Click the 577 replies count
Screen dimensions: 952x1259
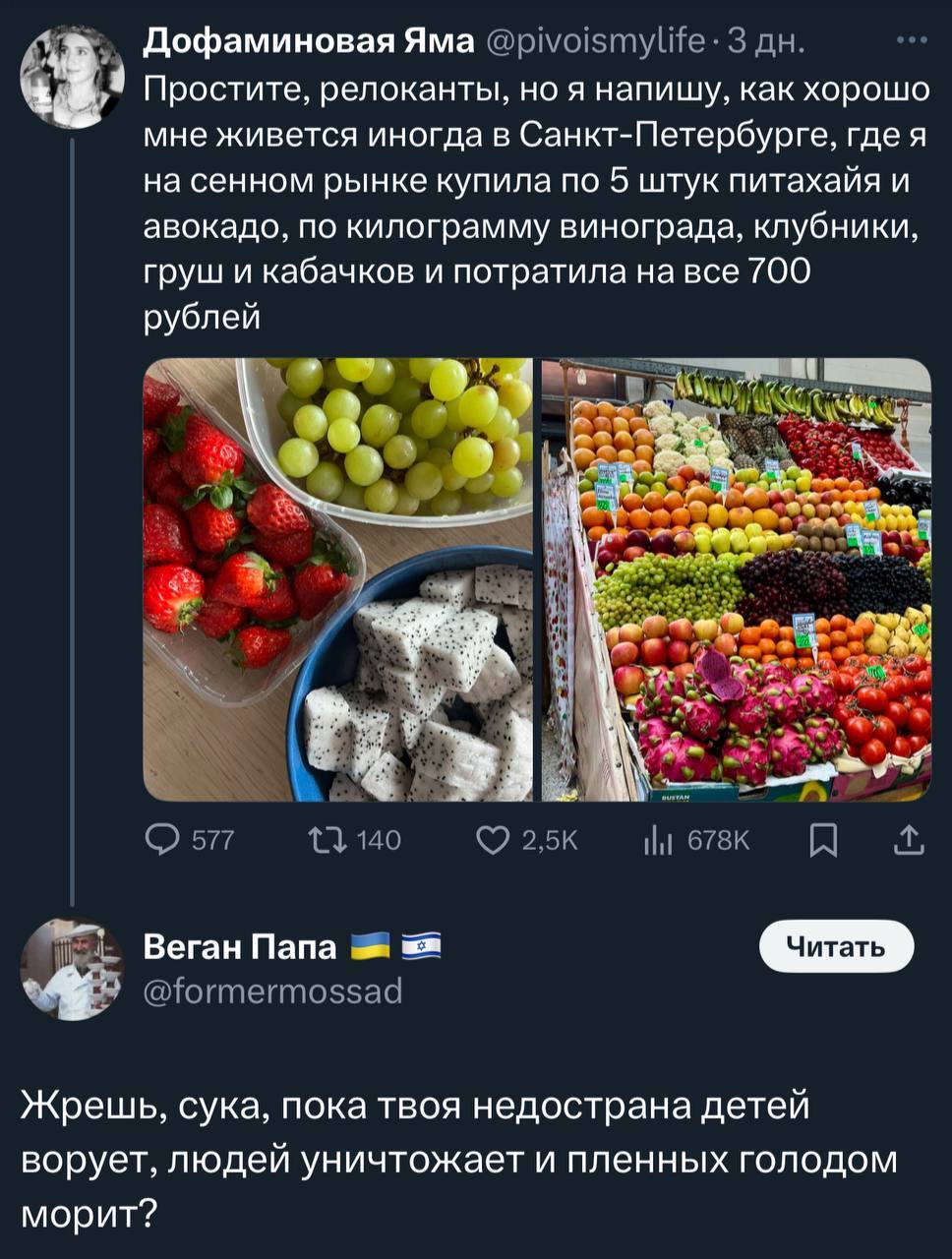coord(212,840)
